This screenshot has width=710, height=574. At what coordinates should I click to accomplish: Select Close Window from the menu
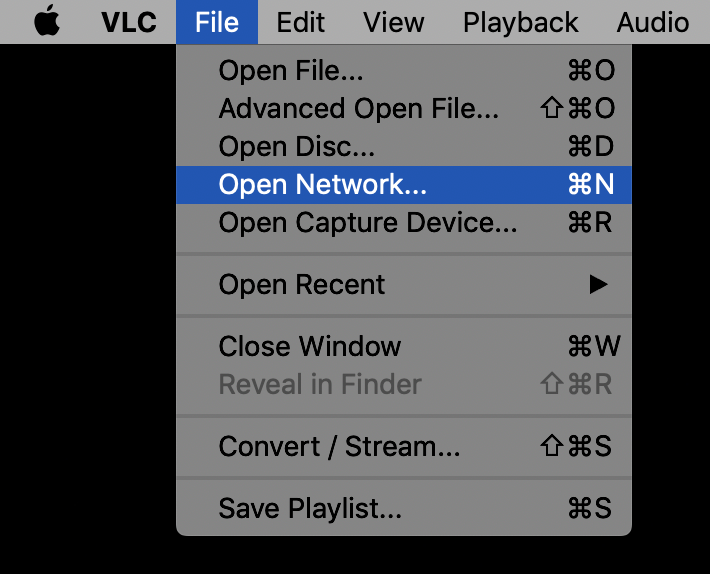point(404,346)
